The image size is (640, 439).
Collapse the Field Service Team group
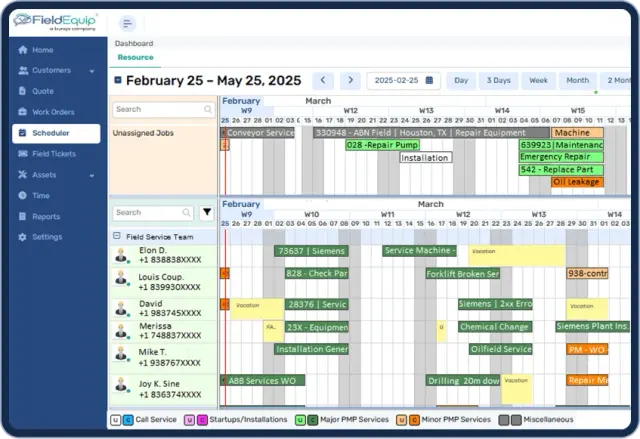[117, 236]
